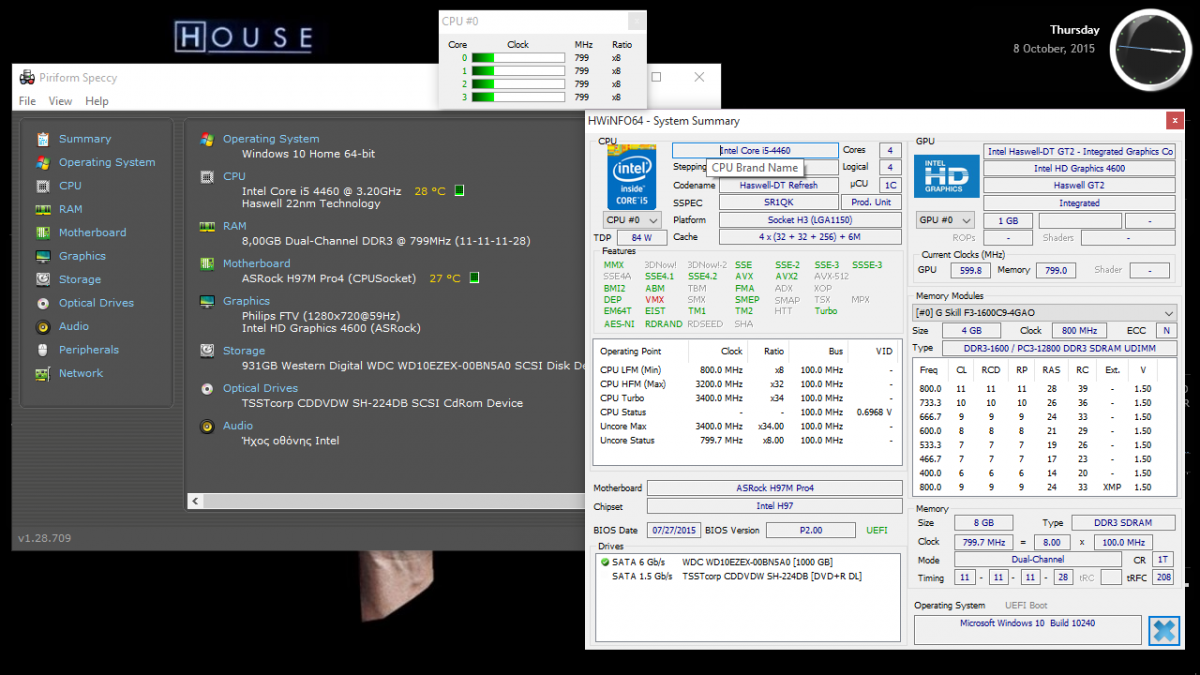Click the ASRock H97M Pro4 motherboard field

(x=775, y=488)
